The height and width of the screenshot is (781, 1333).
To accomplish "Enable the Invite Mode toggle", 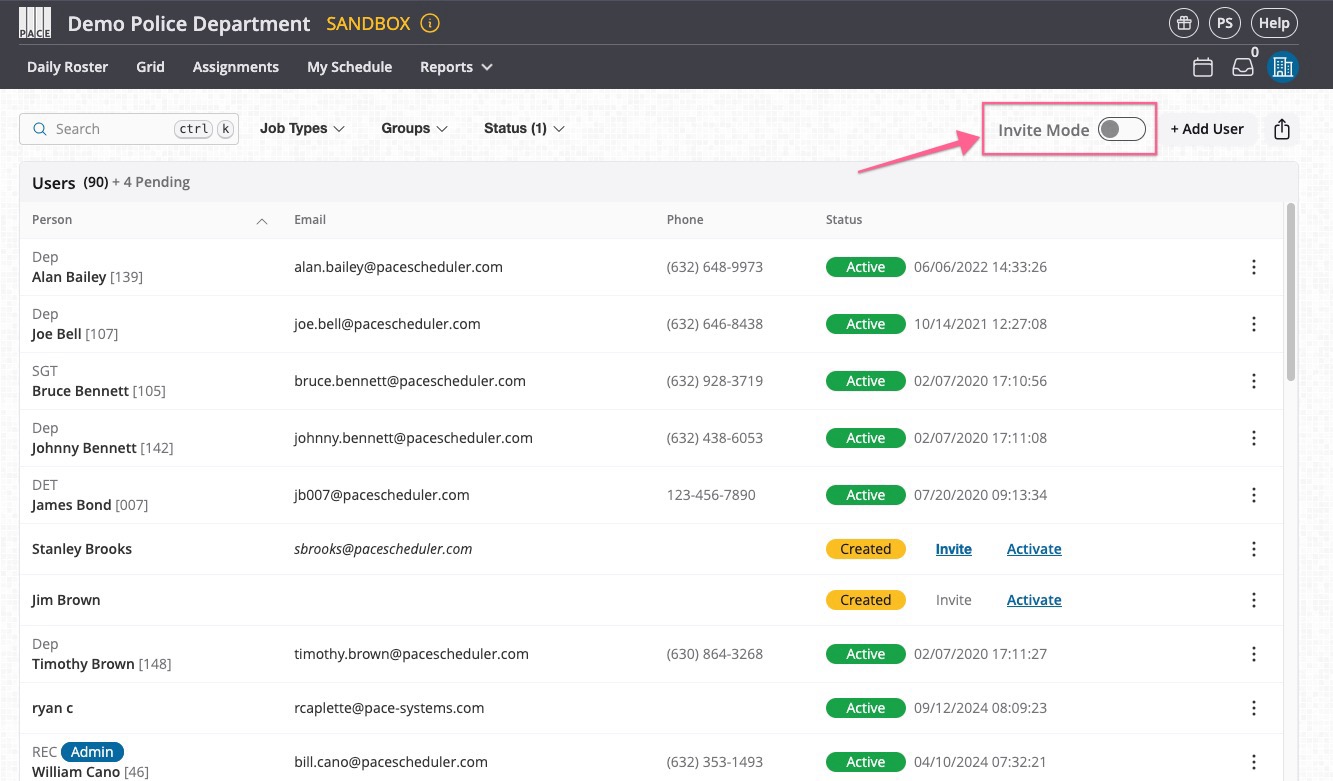I will [x=1120, y=129].
